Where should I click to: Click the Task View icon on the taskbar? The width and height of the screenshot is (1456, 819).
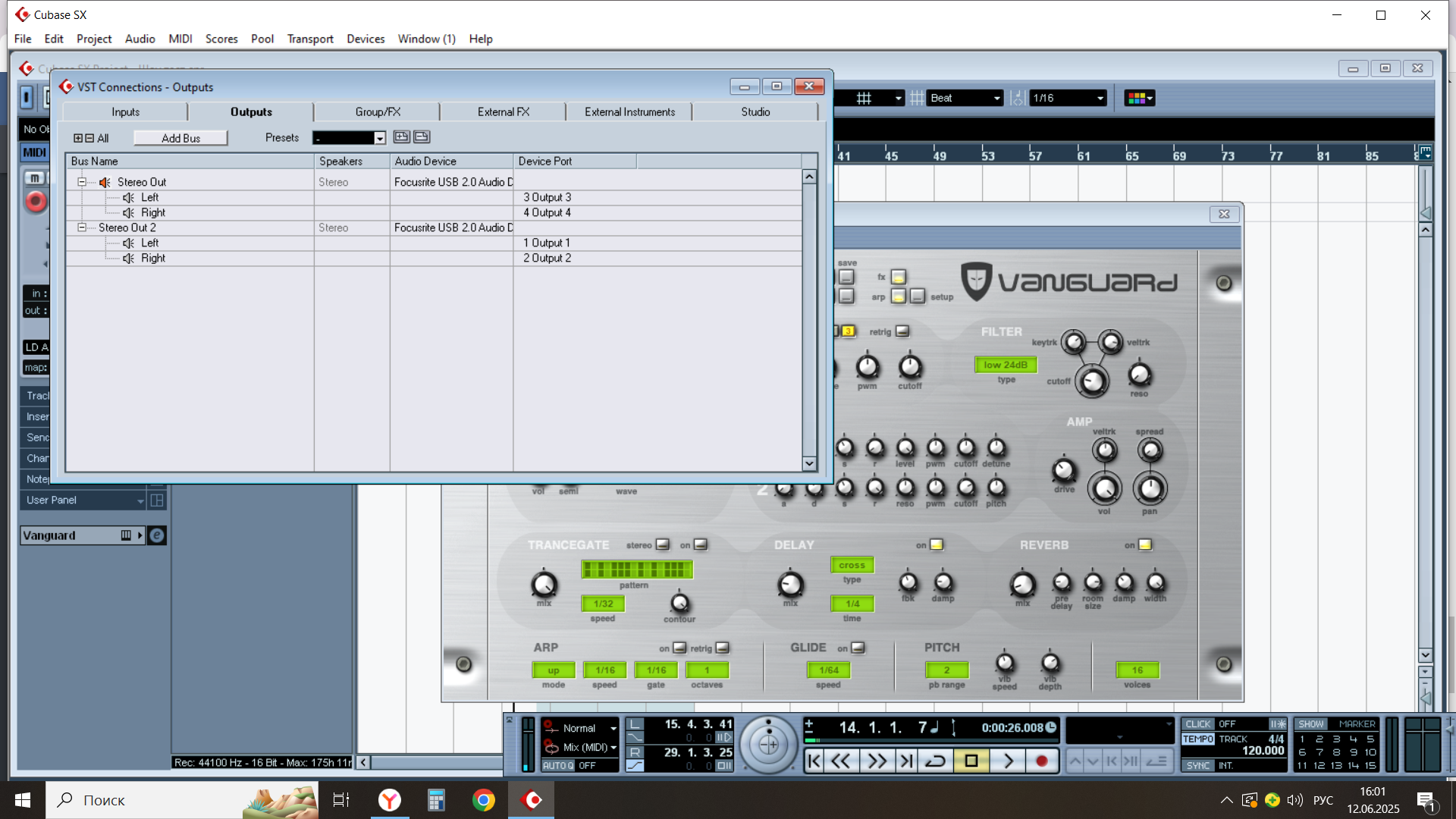(x=341, y=800)
